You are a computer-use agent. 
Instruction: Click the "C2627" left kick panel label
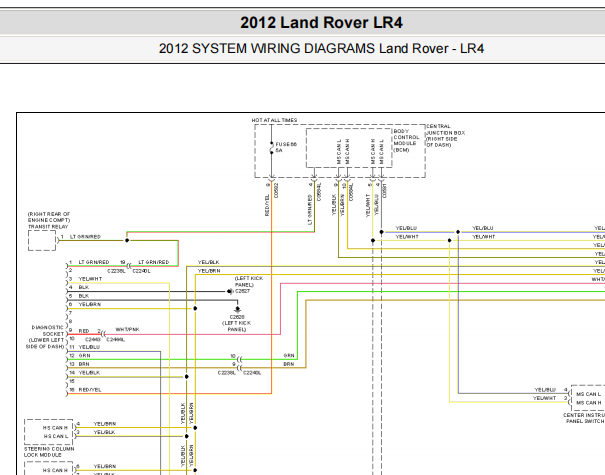[243, 291]
